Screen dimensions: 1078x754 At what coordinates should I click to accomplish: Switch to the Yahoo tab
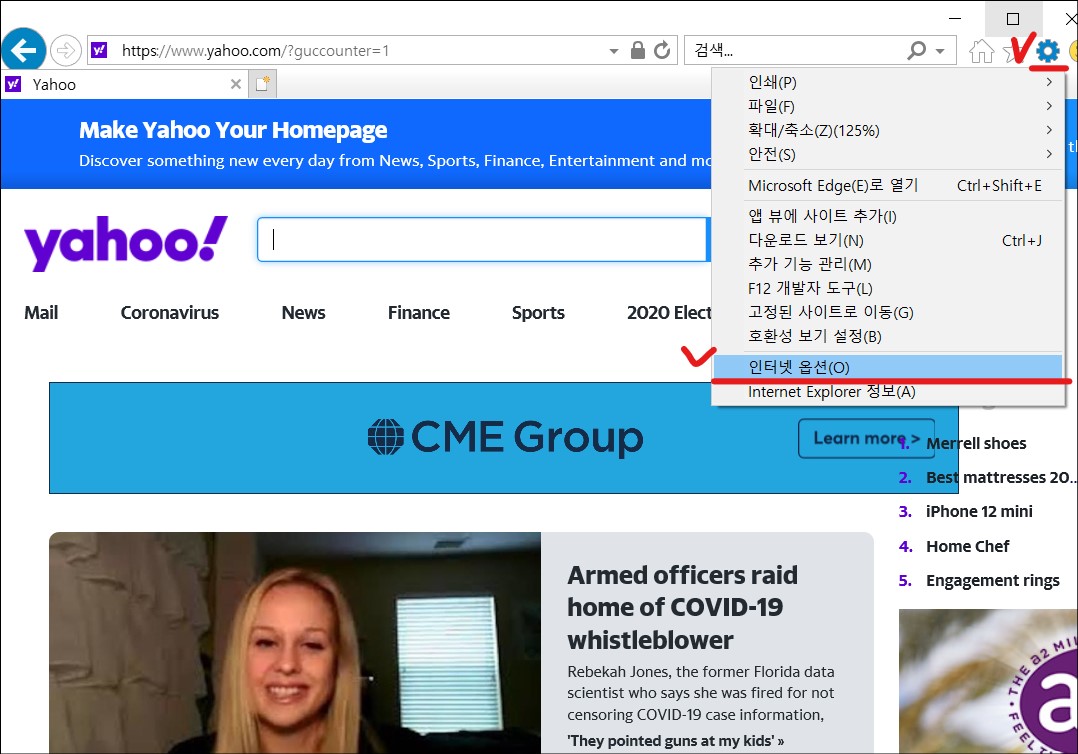pos(124,85)
